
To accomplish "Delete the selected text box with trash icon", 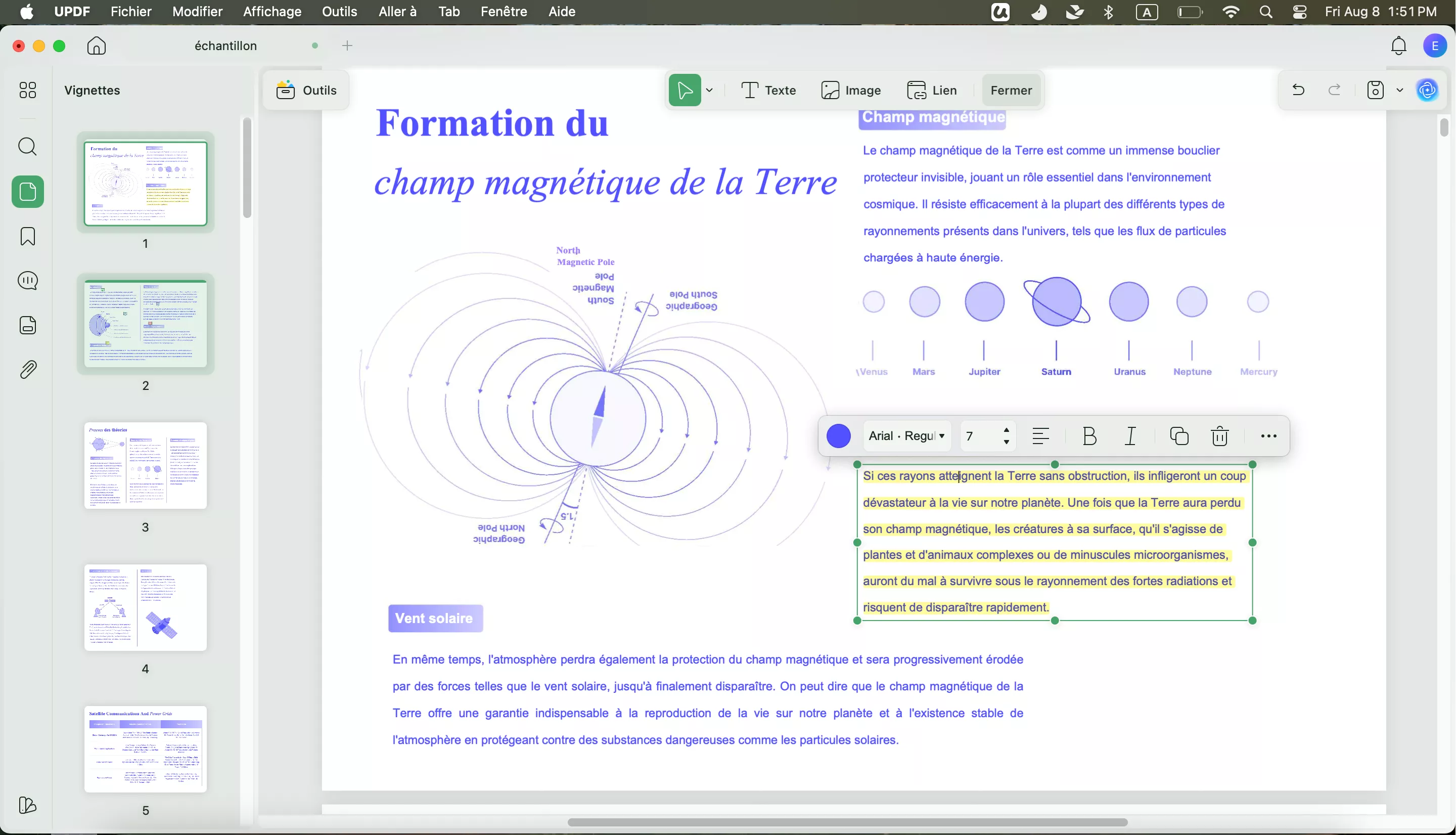I will 1220,436.
